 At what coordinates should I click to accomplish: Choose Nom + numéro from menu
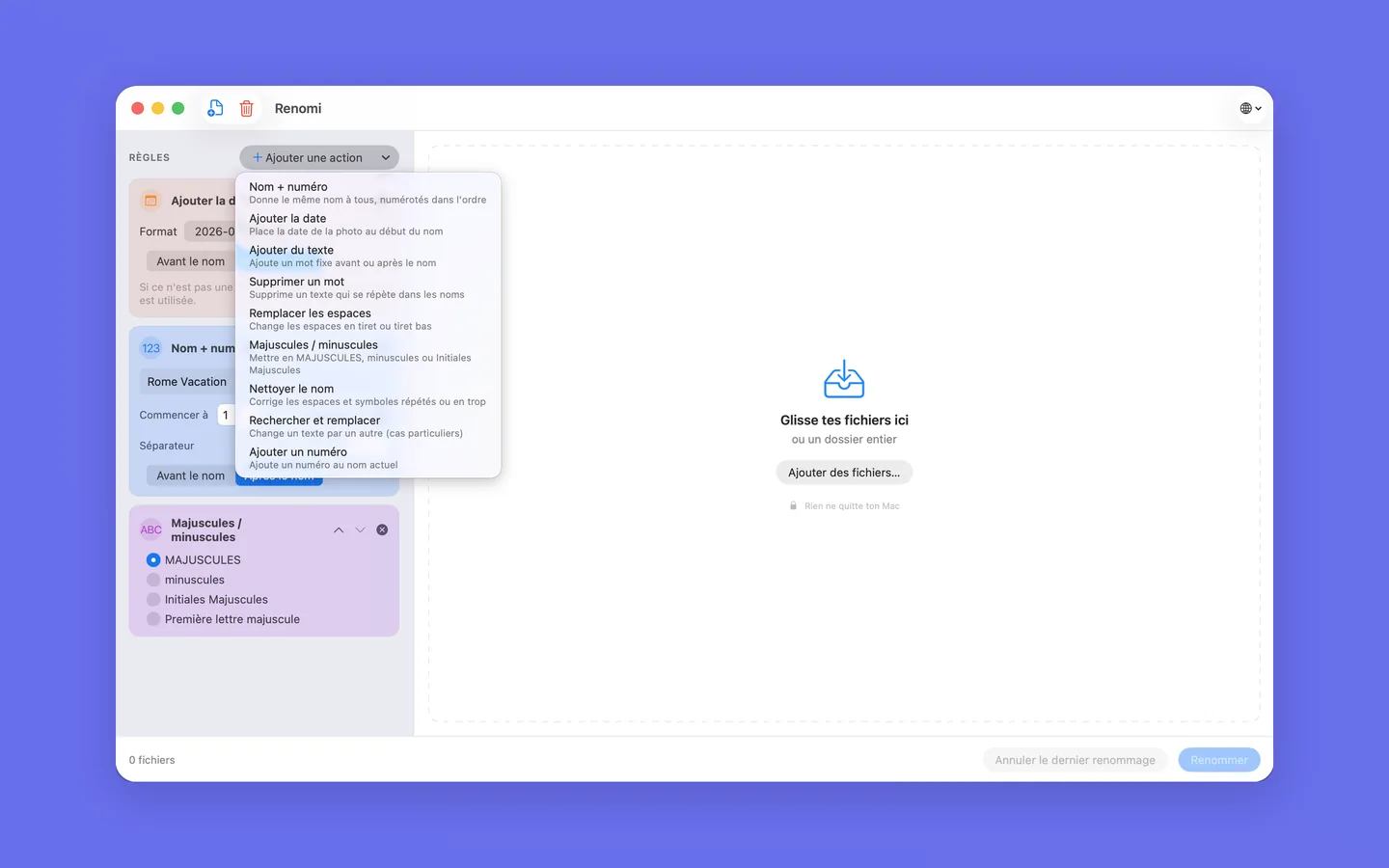(x=368, y=193)
